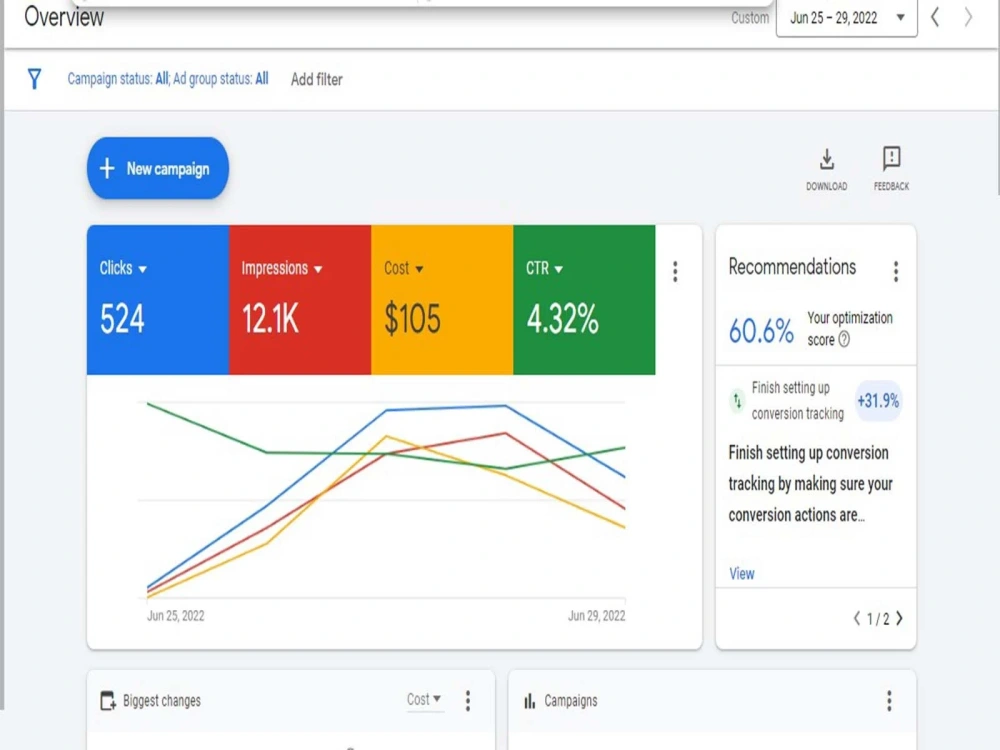1000x750 pixels.
Task: Download the overview report
Action: (827, 169)
